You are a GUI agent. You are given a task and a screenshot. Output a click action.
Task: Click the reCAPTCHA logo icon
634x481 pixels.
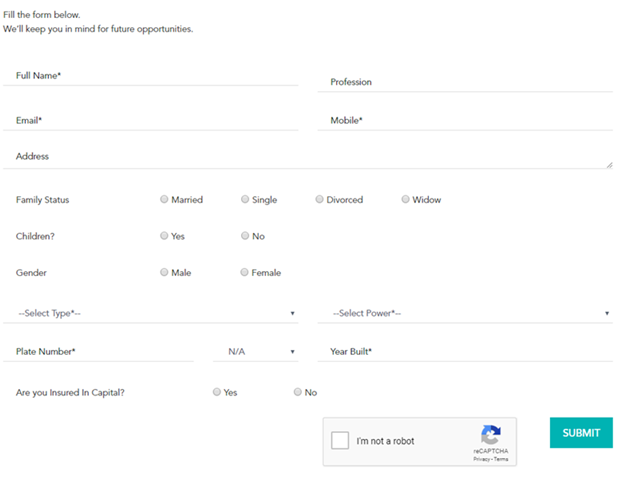[491, 435]
